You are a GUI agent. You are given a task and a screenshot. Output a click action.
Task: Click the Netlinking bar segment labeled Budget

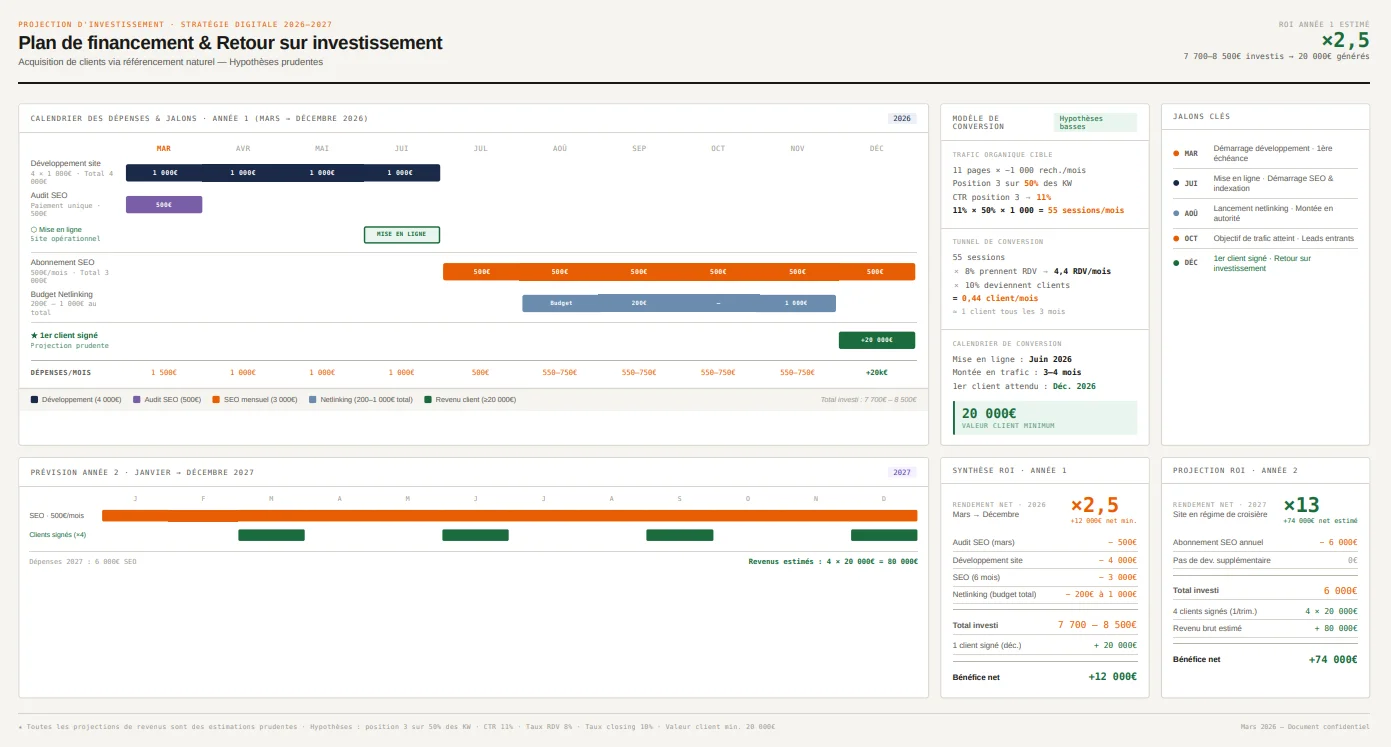[x=561, y=303]
